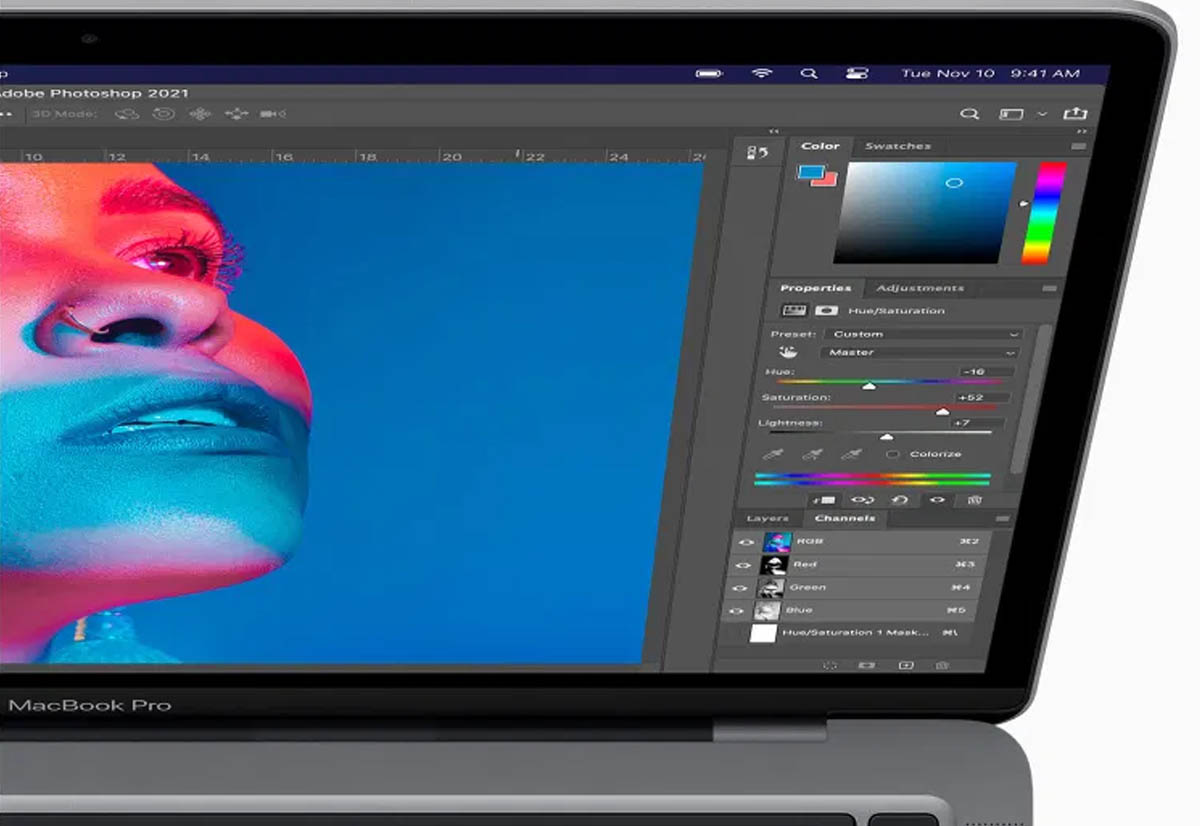Load channel as selection icon
Screen dimensions: 1200x826
[x=829, y=665]
